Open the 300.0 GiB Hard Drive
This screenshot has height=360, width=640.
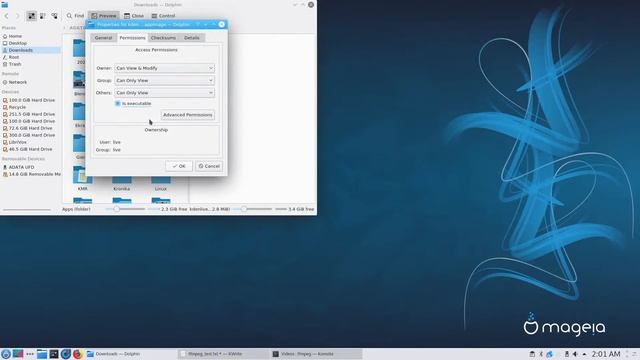31,135
